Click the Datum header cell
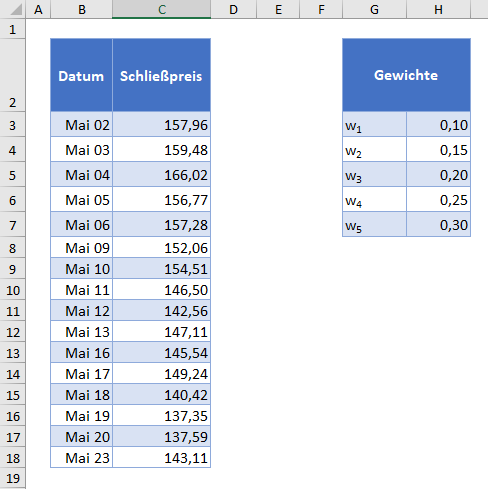Viewport: 488px width, 489px height. click(81, 75)
